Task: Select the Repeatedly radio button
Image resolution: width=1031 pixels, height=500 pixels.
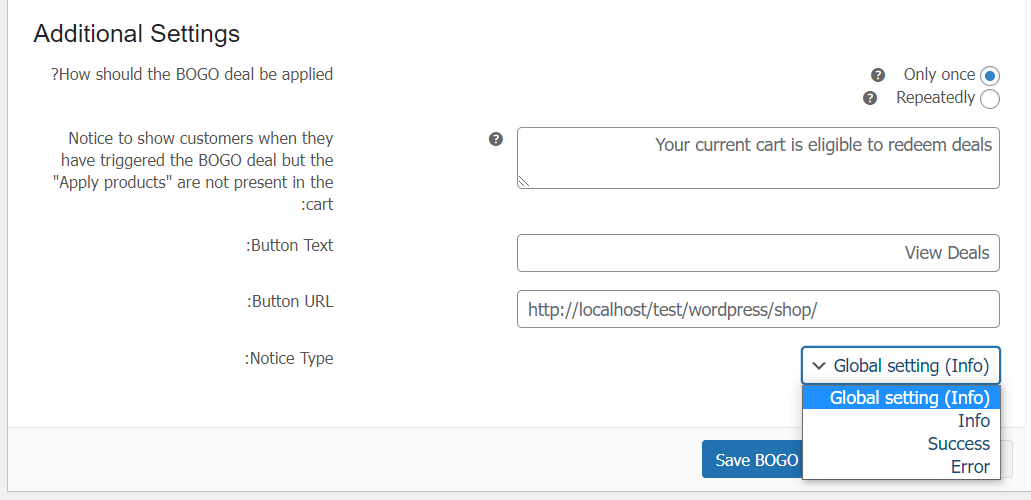Action: tap(990, 99)
